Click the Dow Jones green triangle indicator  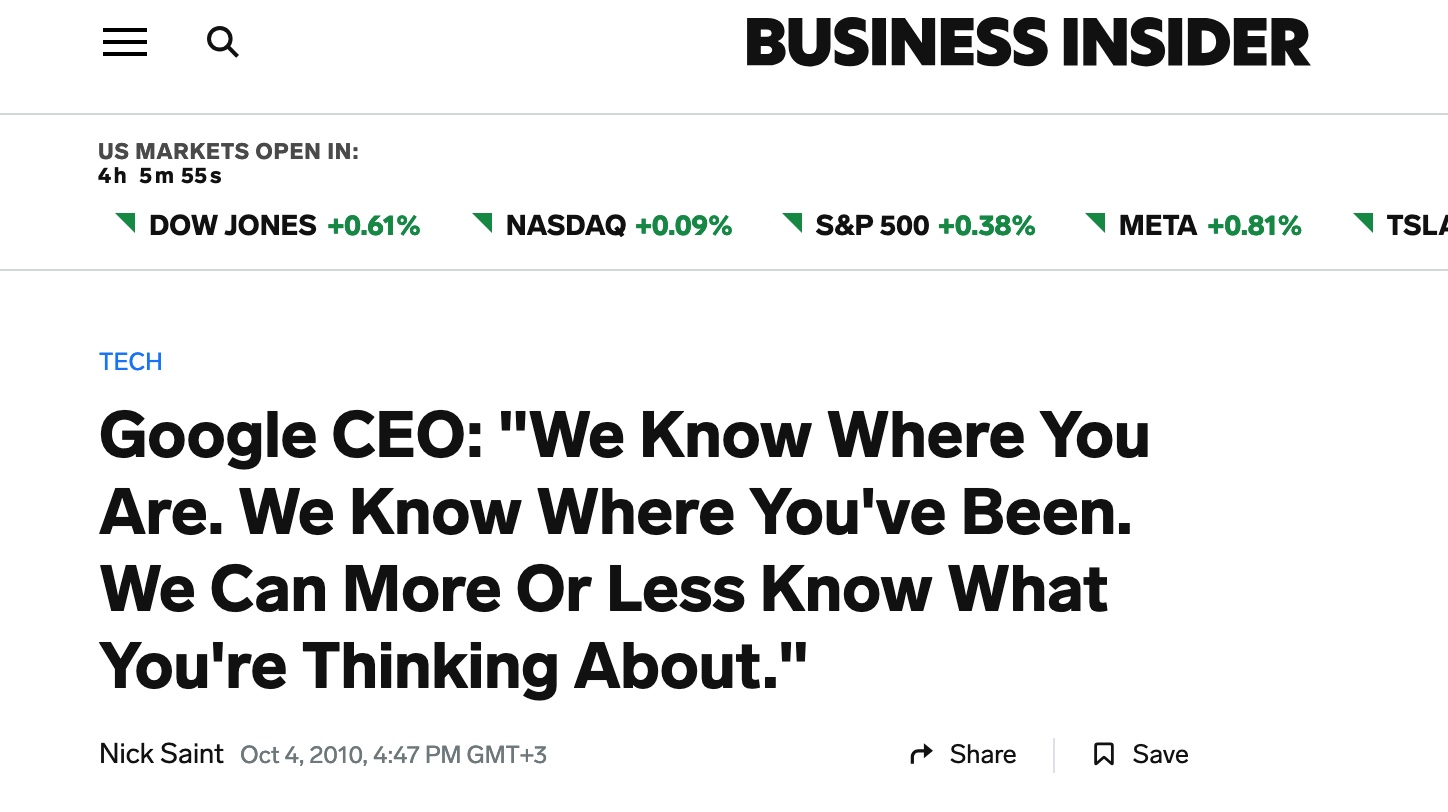[x=126, y=222]
